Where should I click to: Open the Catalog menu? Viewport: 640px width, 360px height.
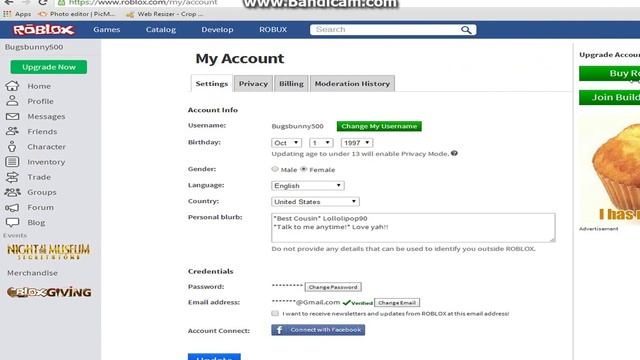(161, 30)
